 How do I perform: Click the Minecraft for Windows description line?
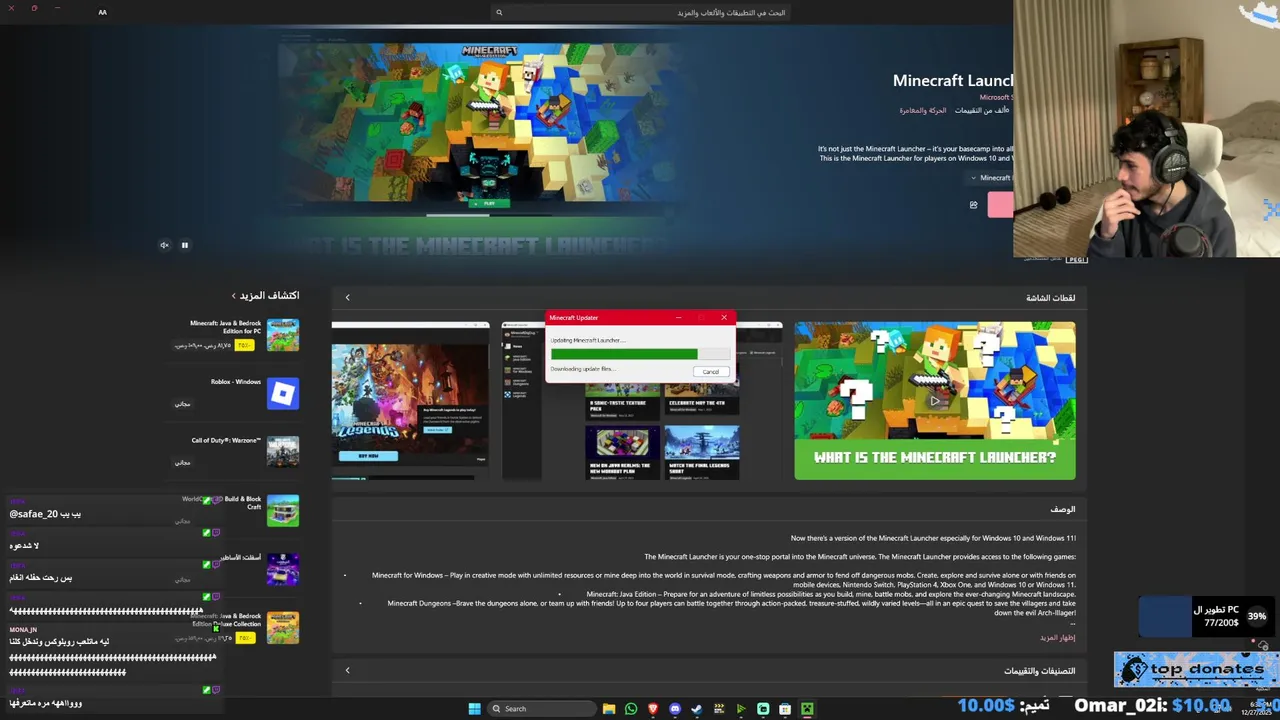pos(724,579)
